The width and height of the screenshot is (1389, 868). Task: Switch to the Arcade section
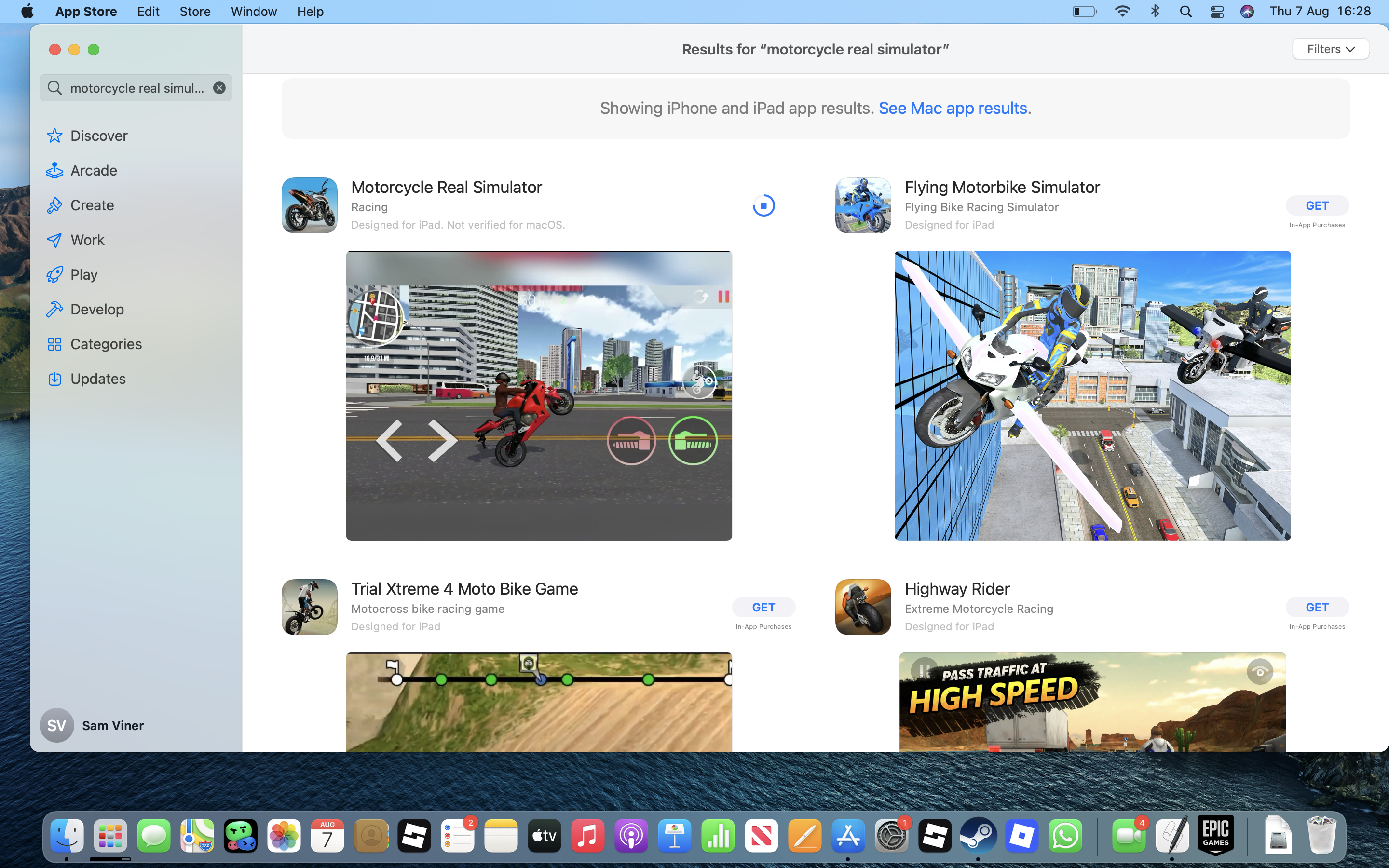(x=136, y=171)
